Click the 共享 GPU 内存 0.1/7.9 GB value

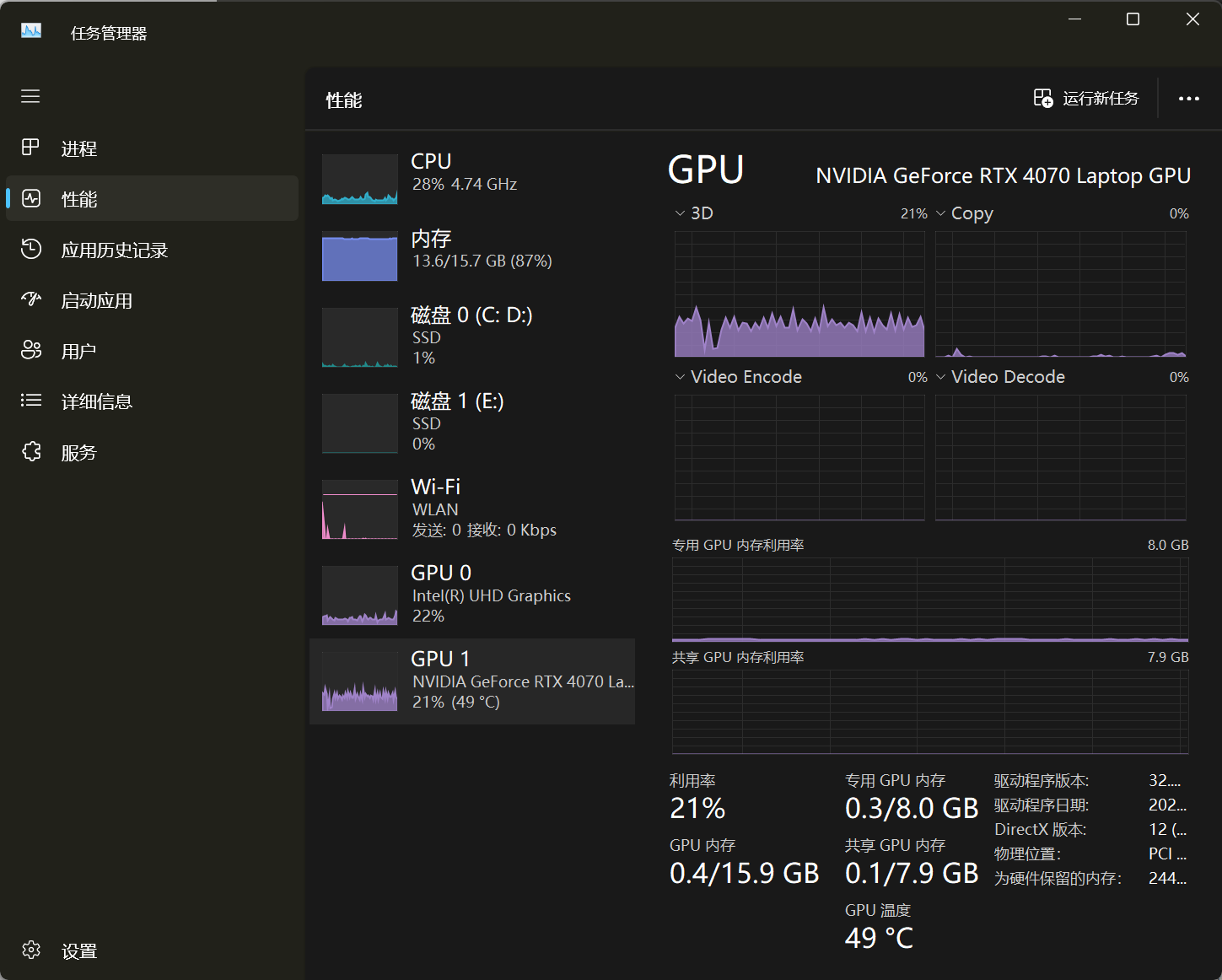[x=912, y=873]
